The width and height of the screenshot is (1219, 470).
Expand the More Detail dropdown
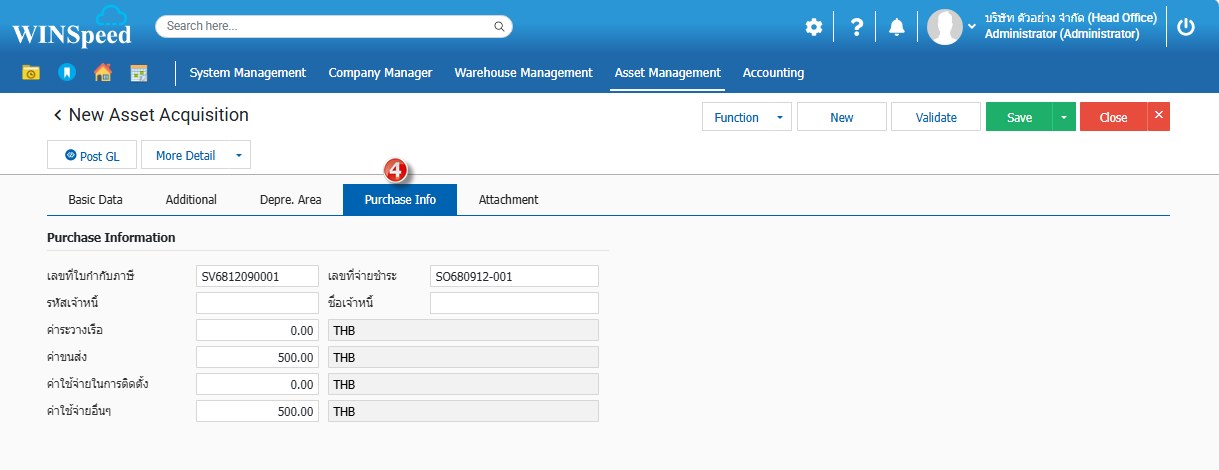(x=238, y=155)
